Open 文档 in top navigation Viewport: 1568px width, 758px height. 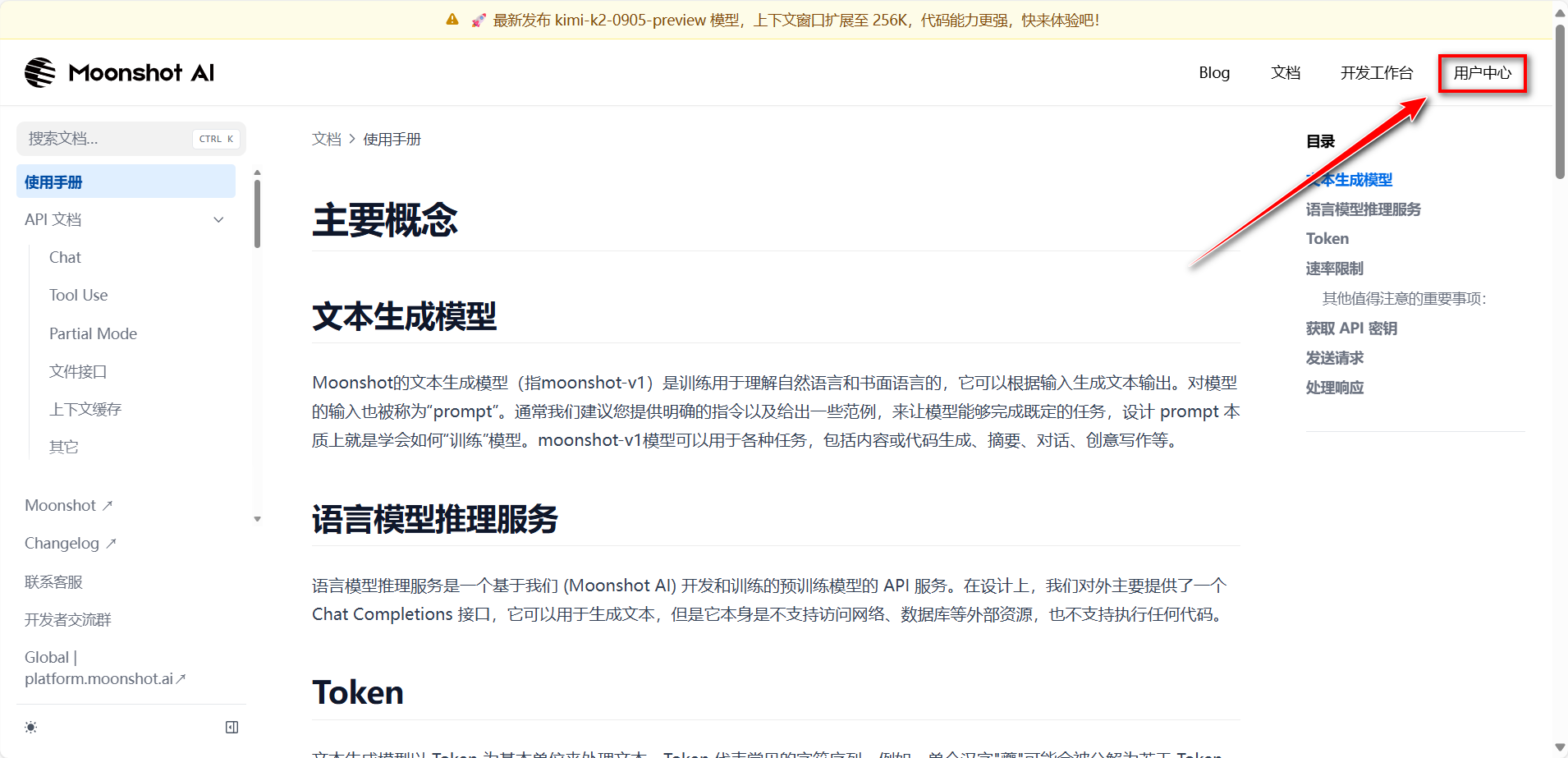(1286, 72)
